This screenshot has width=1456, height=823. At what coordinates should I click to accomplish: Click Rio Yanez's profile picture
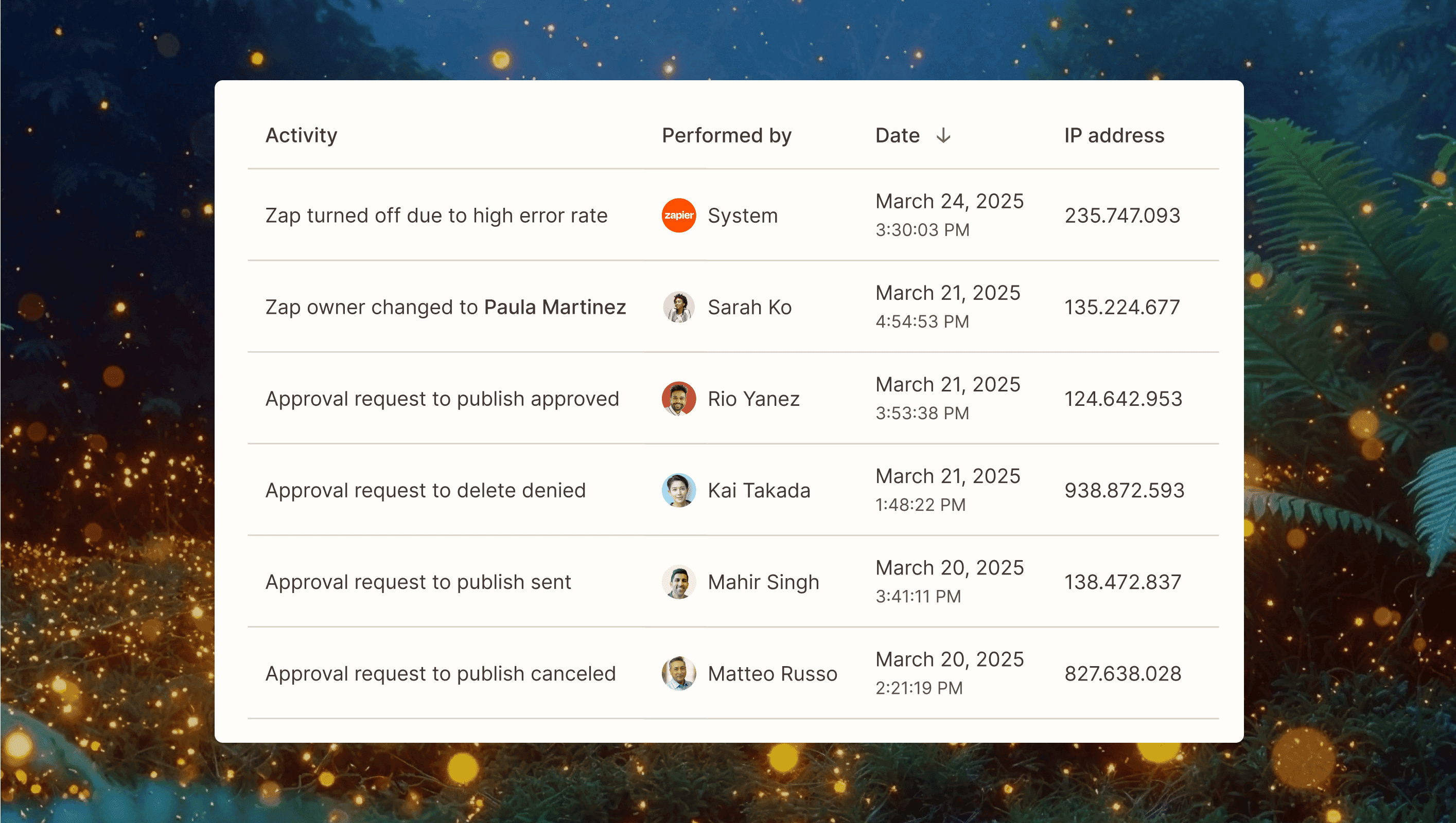point(678,399)
